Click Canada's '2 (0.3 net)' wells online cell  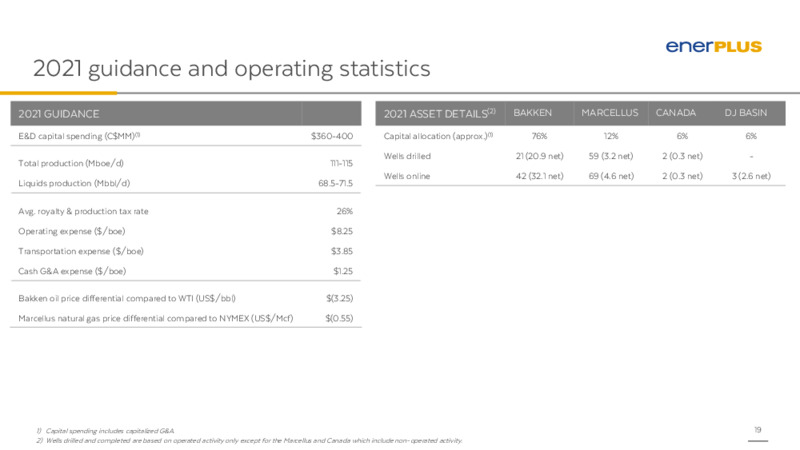pyautogui.click(x=682, y=176)
